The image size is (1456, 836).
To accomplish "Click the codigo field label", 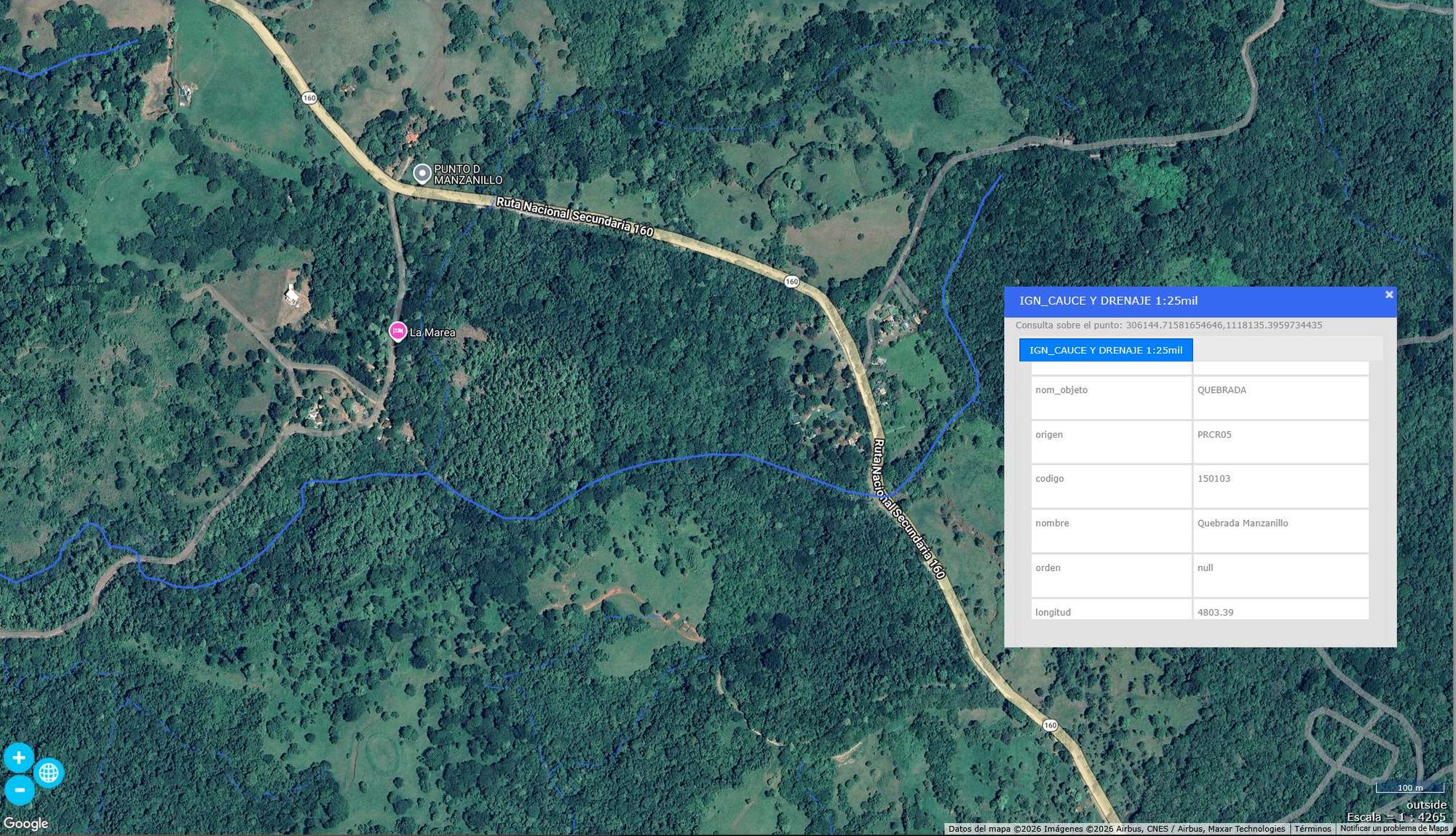I will point(1050,479).
